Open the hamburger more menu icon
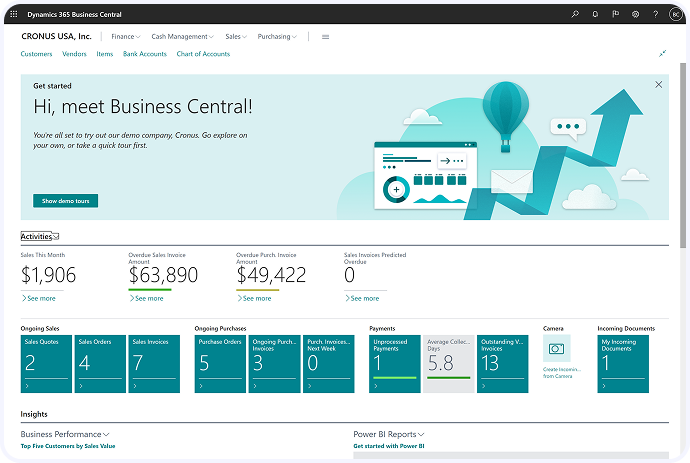This screenshot has width=690, height=463. 325,37
